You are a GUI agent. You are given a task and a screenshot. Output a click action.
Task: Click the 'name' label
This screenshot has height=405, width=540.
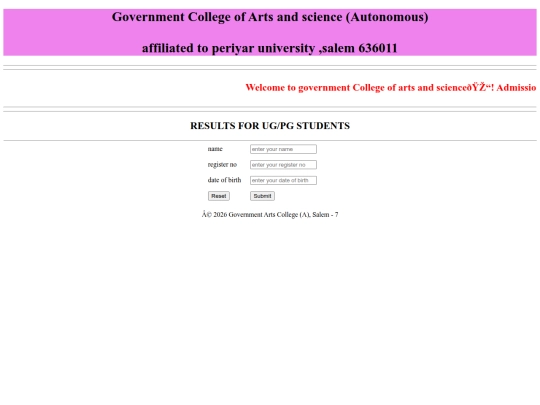click(x=215, y=149)
